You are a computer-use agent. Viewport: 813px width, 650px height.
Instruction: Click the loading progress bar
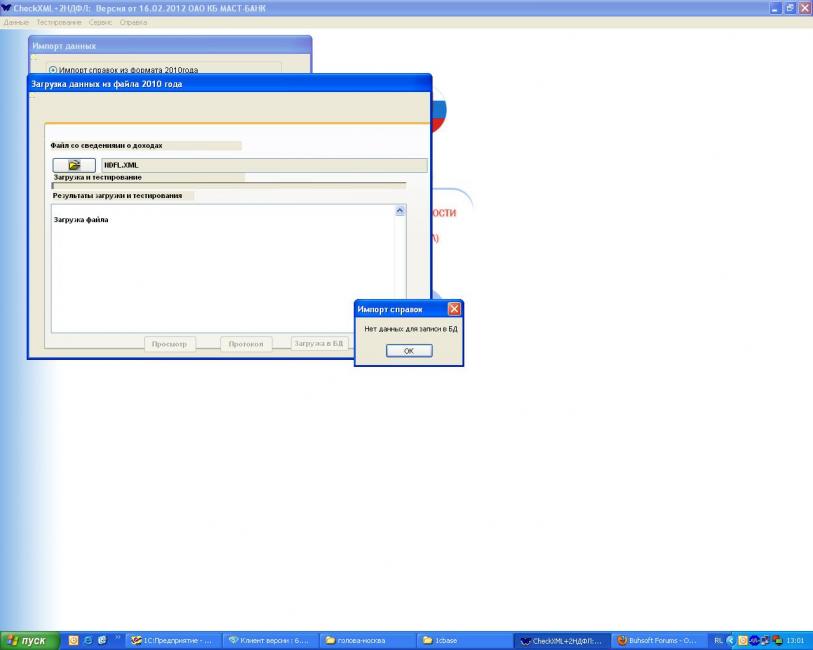[229, 185]
